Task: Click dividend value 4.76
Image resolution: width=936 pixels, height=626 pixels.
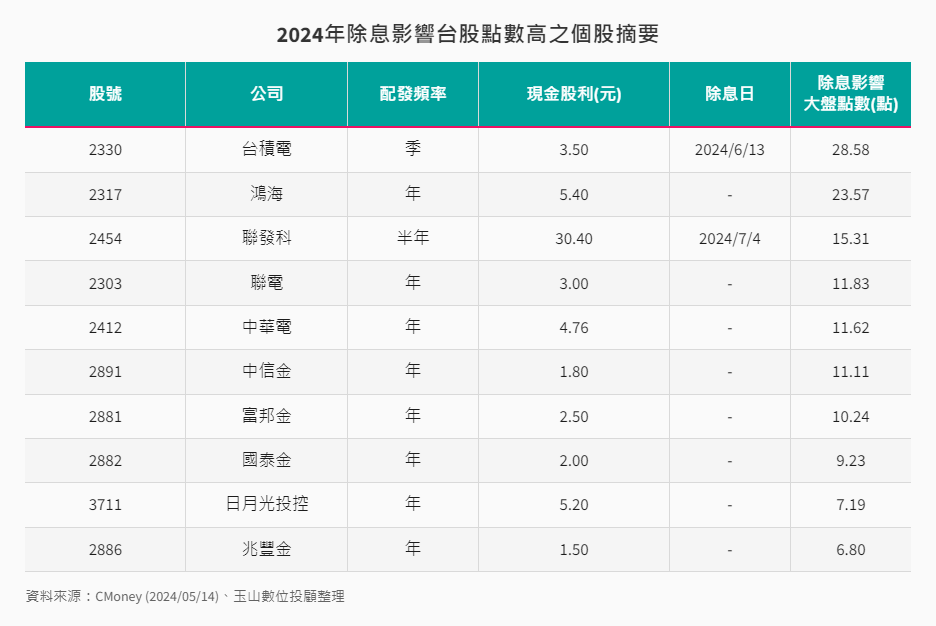Action: (574, 328)
